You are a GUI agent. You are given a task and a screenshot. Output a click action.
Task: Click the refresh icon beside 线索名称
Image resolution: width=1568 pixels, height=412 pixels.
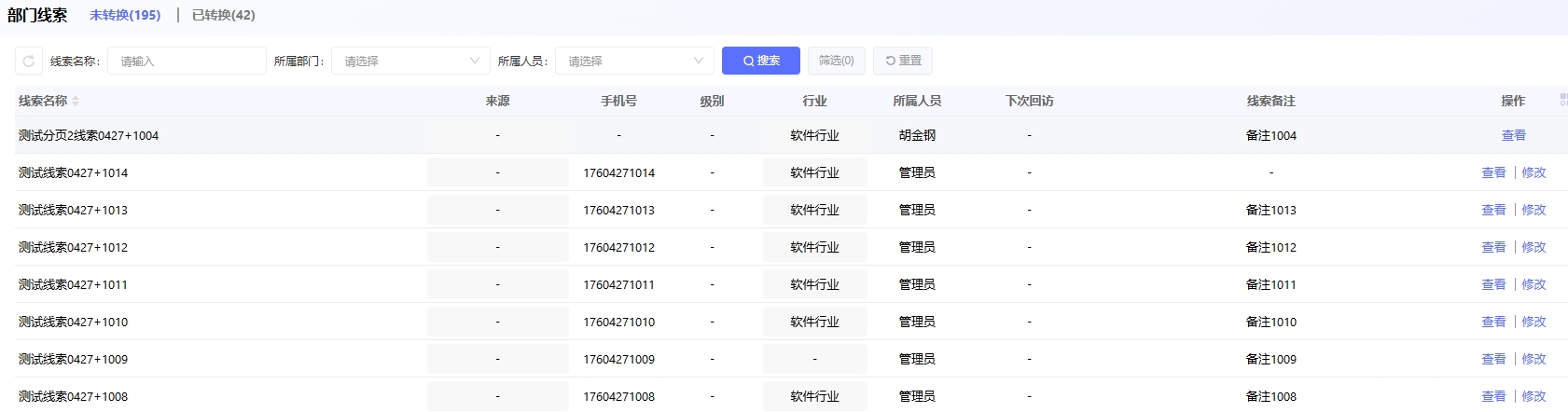[29, 61]
